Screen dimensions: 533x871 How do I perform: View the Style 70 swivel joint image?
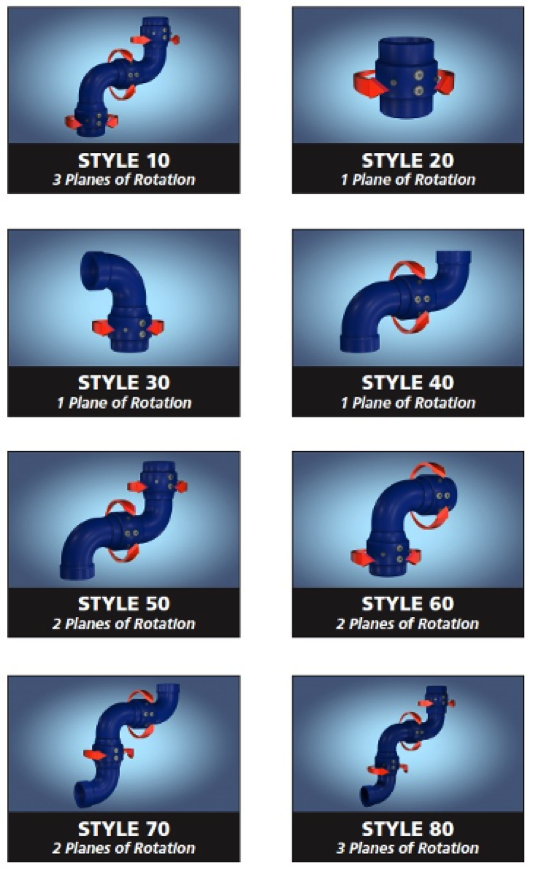click(x=124, y=744)
